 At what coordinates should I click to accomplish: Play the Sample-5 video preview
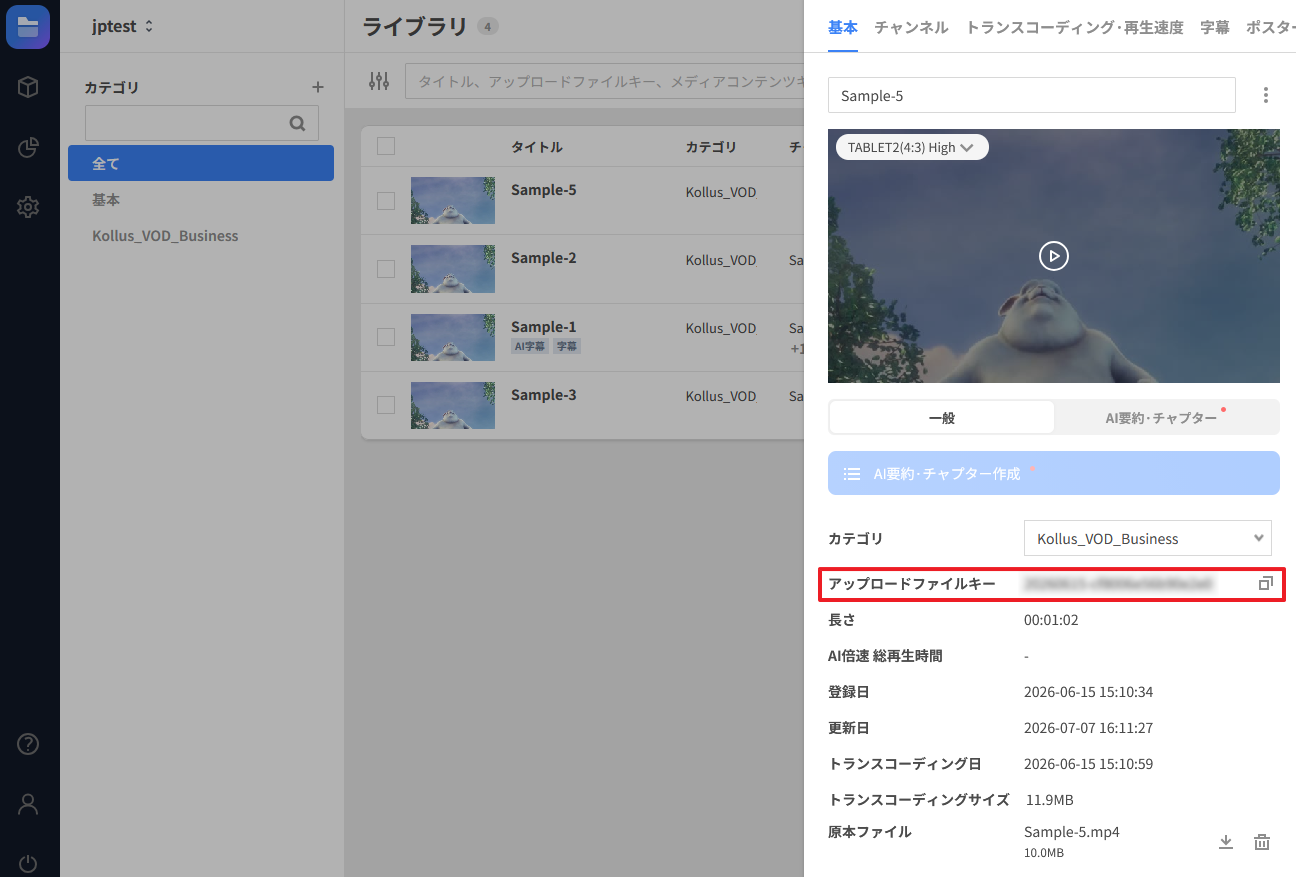click(1054, 256)
